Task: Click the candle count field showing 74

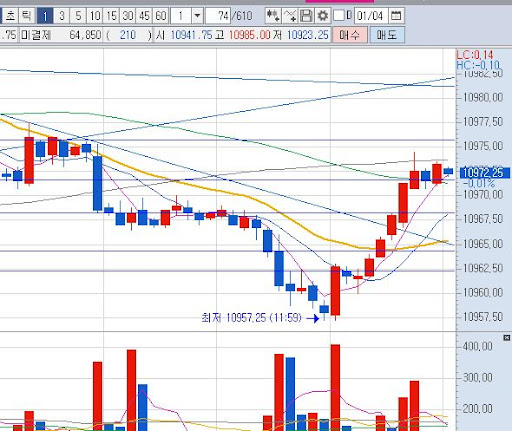Action: pyautogui.click(x=218, y=16)
